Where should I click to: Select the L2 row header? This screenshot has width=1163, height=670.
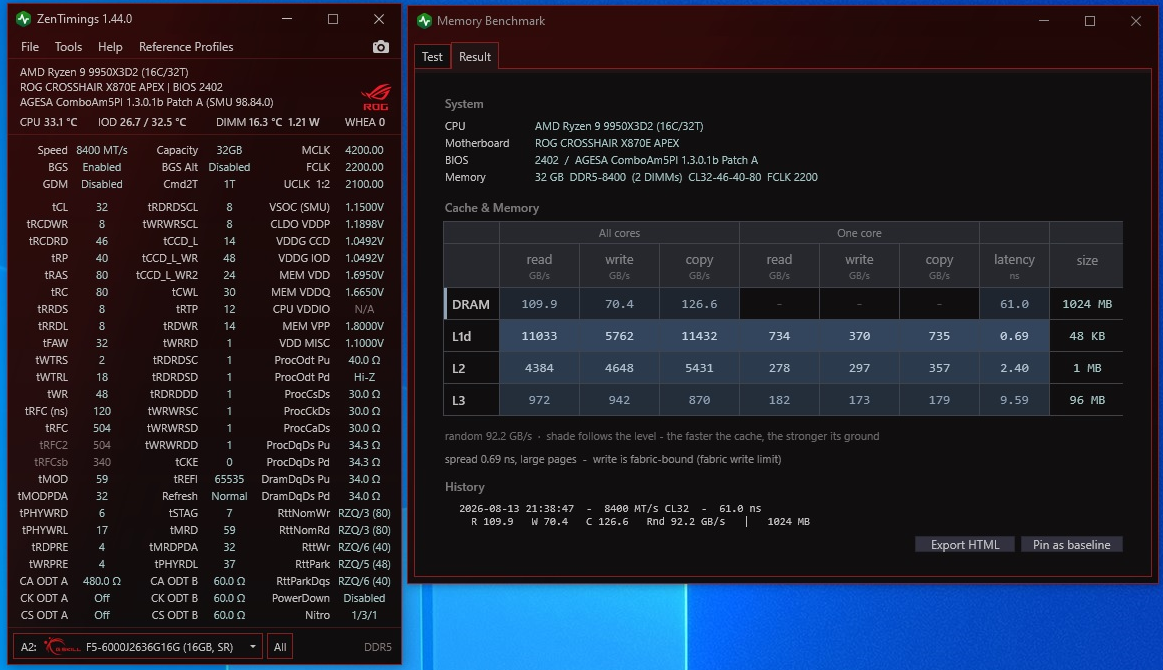click(x=471, y=368)
